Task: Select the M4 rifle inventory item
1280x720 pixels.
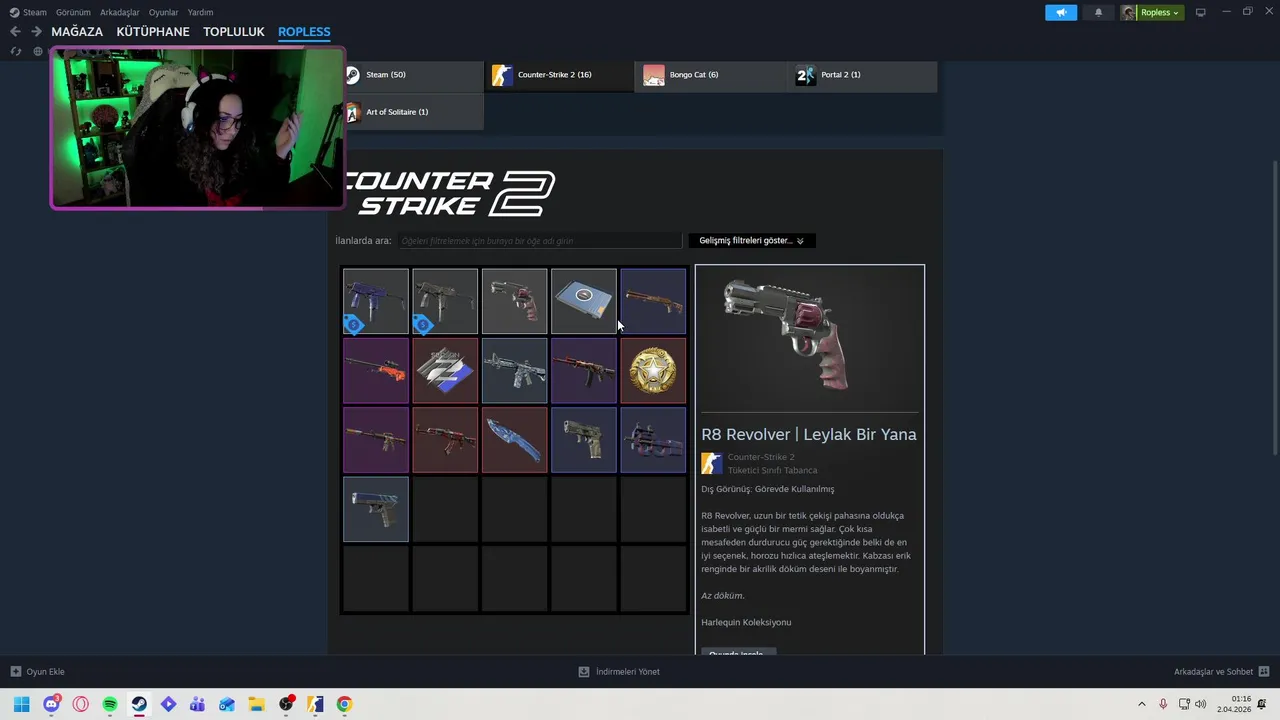Action: [x=514, y=370]
